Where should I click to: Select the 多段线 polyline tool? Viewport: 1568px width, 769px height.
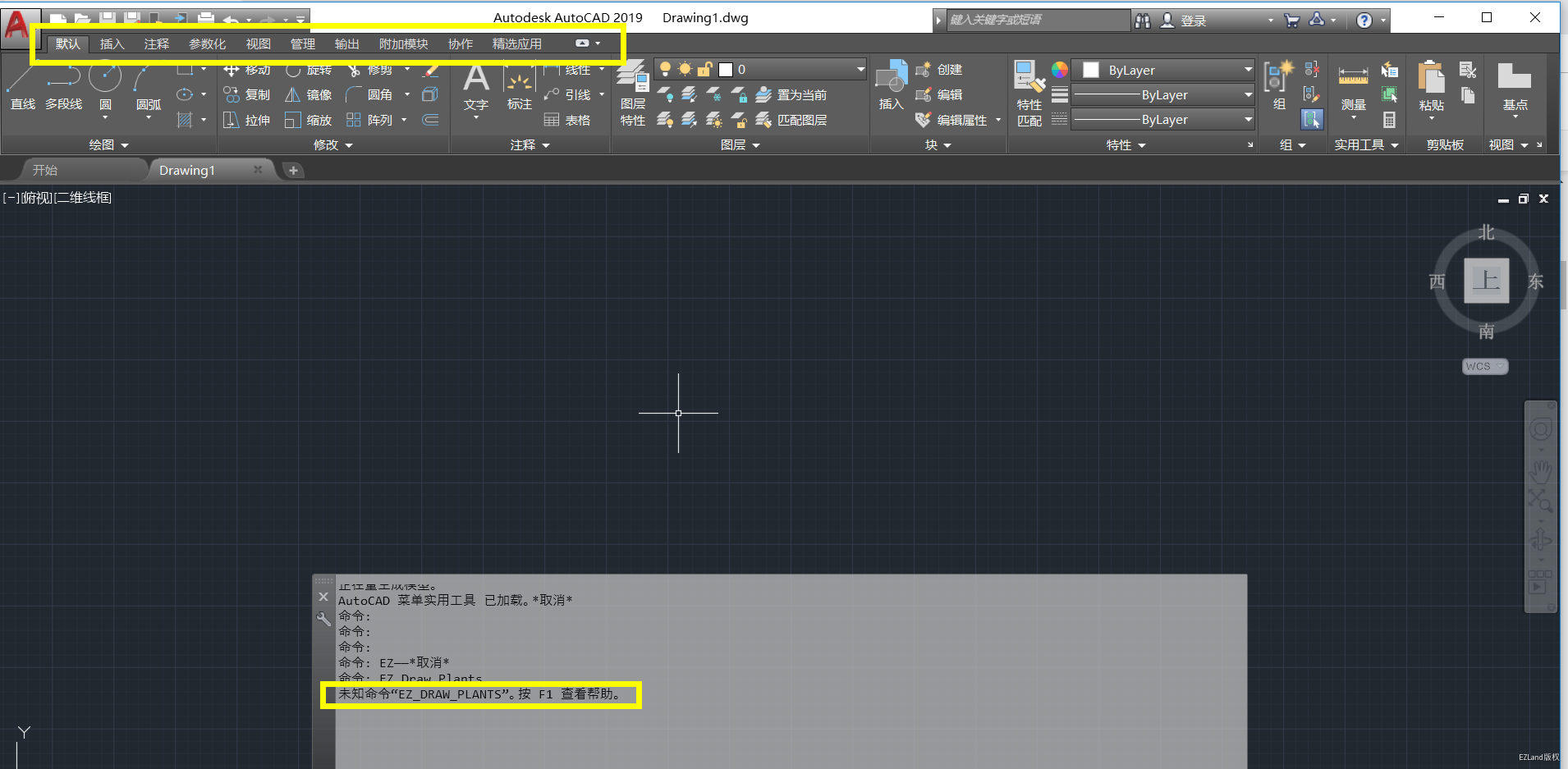point(63,88)
